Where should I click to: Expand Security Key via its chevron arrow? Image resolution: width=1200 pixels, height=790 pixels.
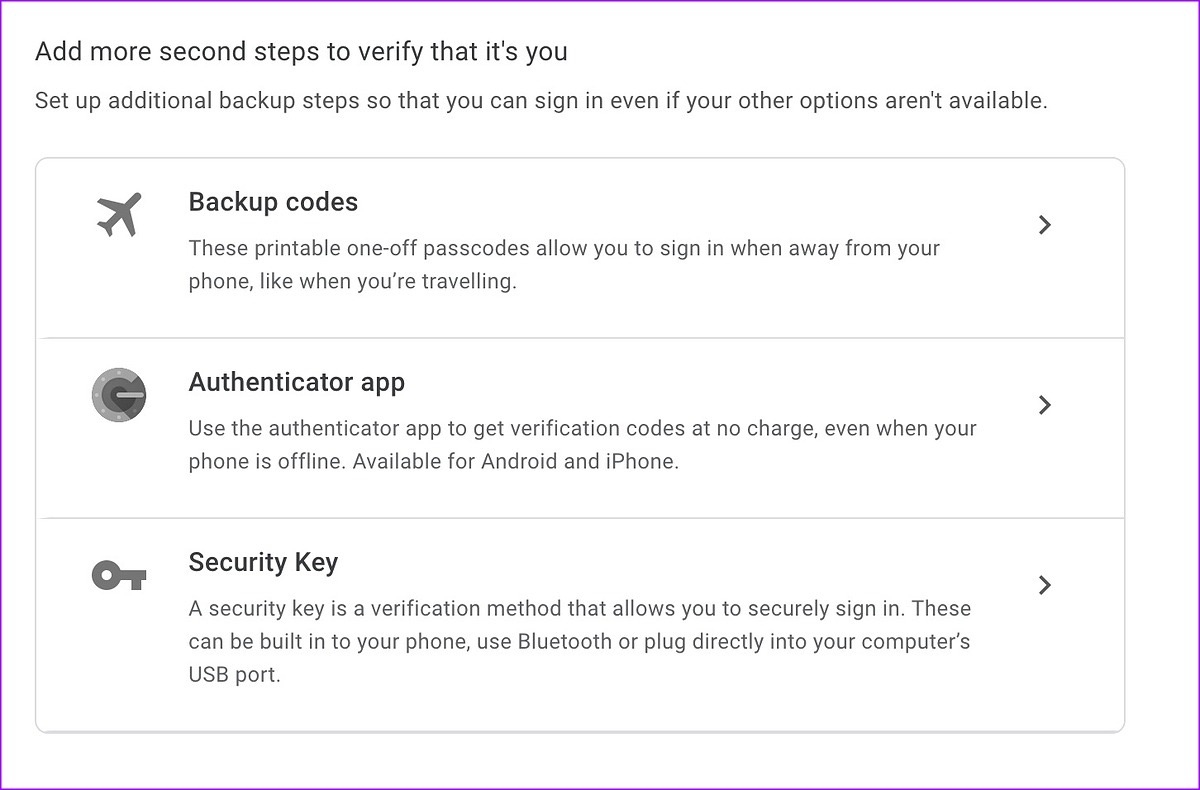[x=1044, y=585]
